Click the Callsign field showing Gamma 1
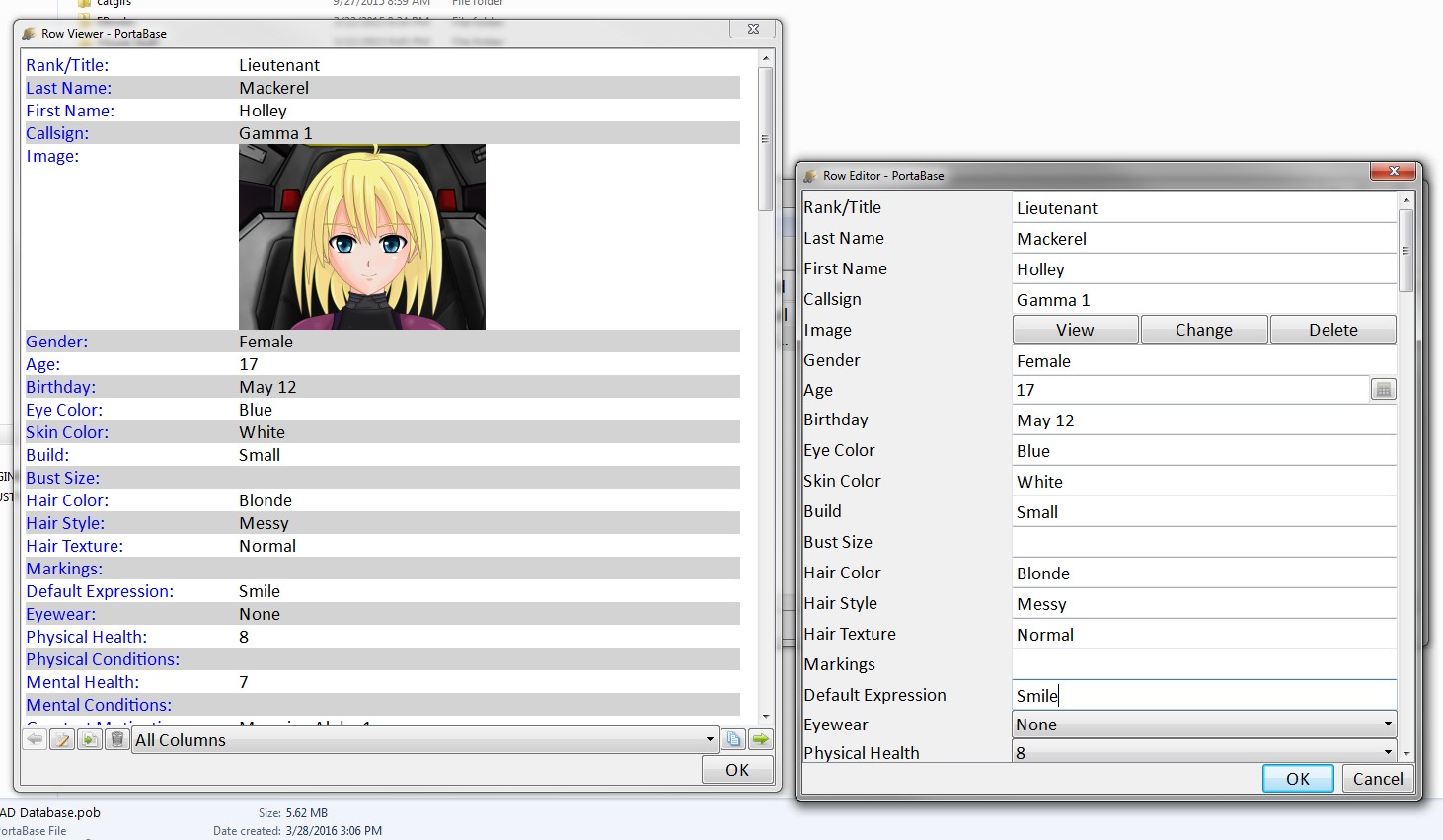The image size is (1443, 840). tap(1204, 300)
